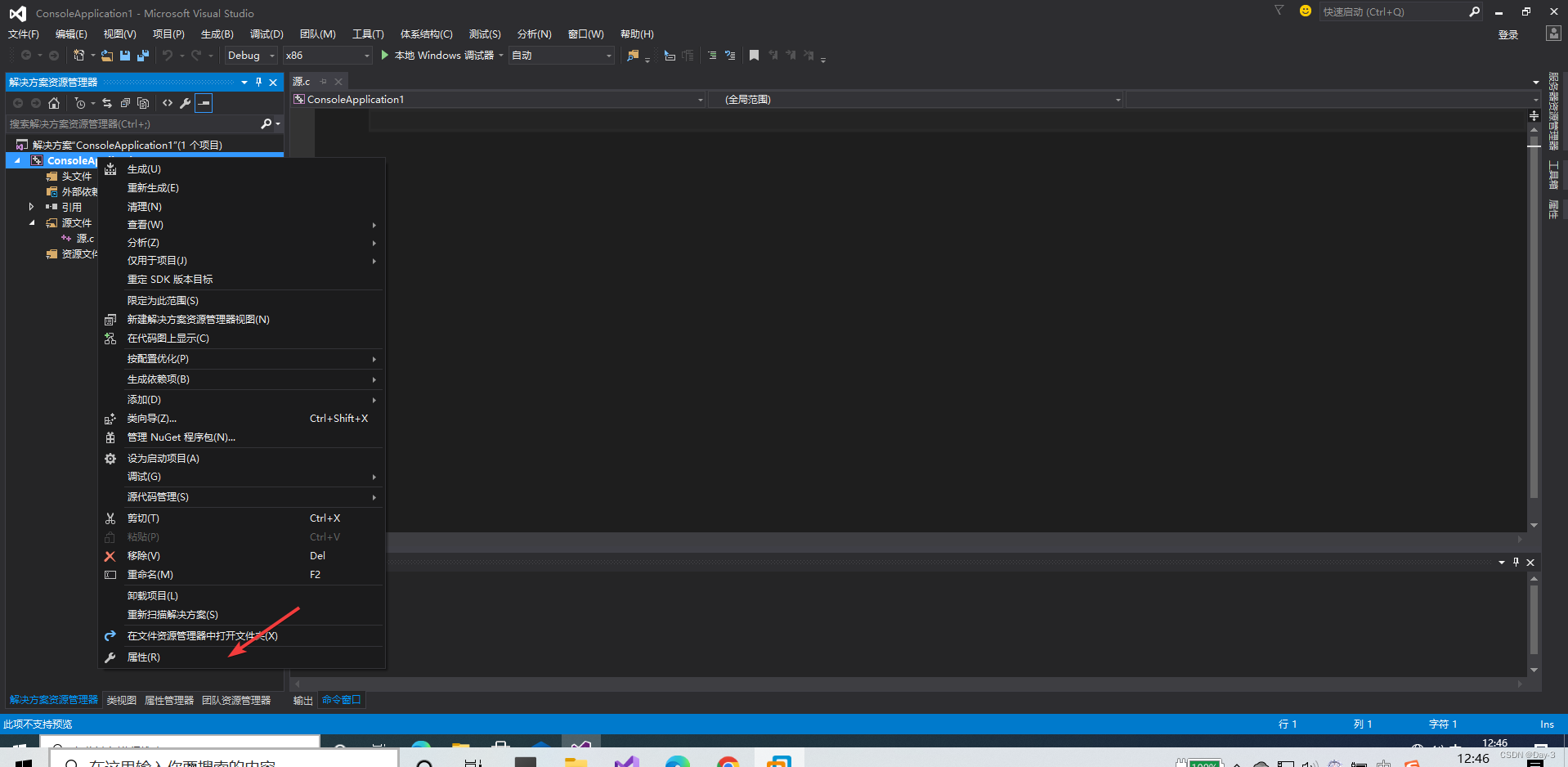Select 管理 NuGet 程序包(N)... menu entry
The image size is (1568, 767).
coord(241,437)
